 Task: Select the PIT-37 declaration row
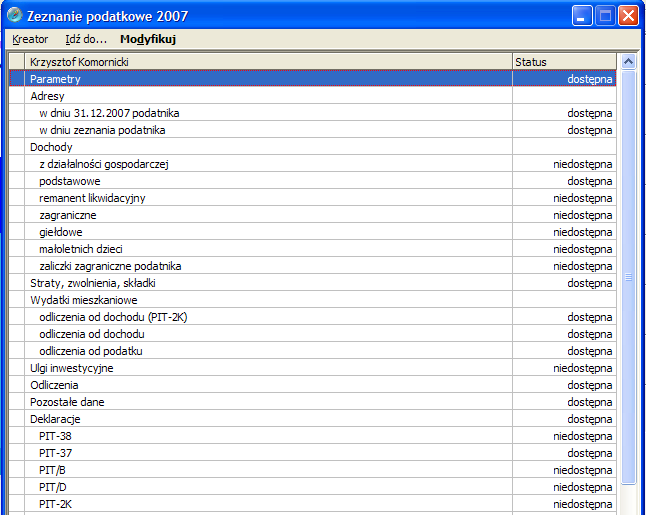click(313, 453)
